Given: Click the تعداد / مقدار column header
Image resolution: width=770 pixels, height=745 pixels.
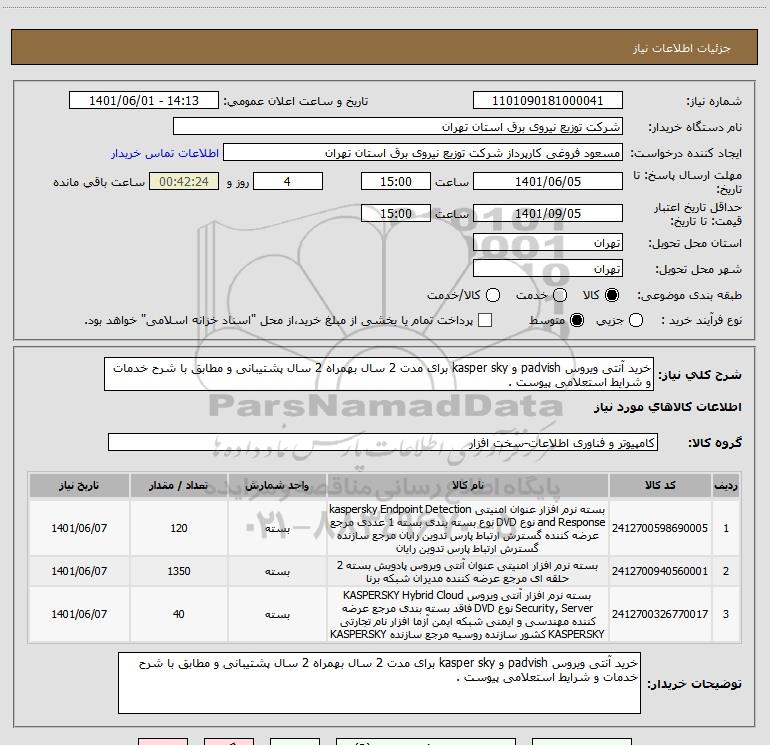Looking at the screenshot, I should coord(179,486).
